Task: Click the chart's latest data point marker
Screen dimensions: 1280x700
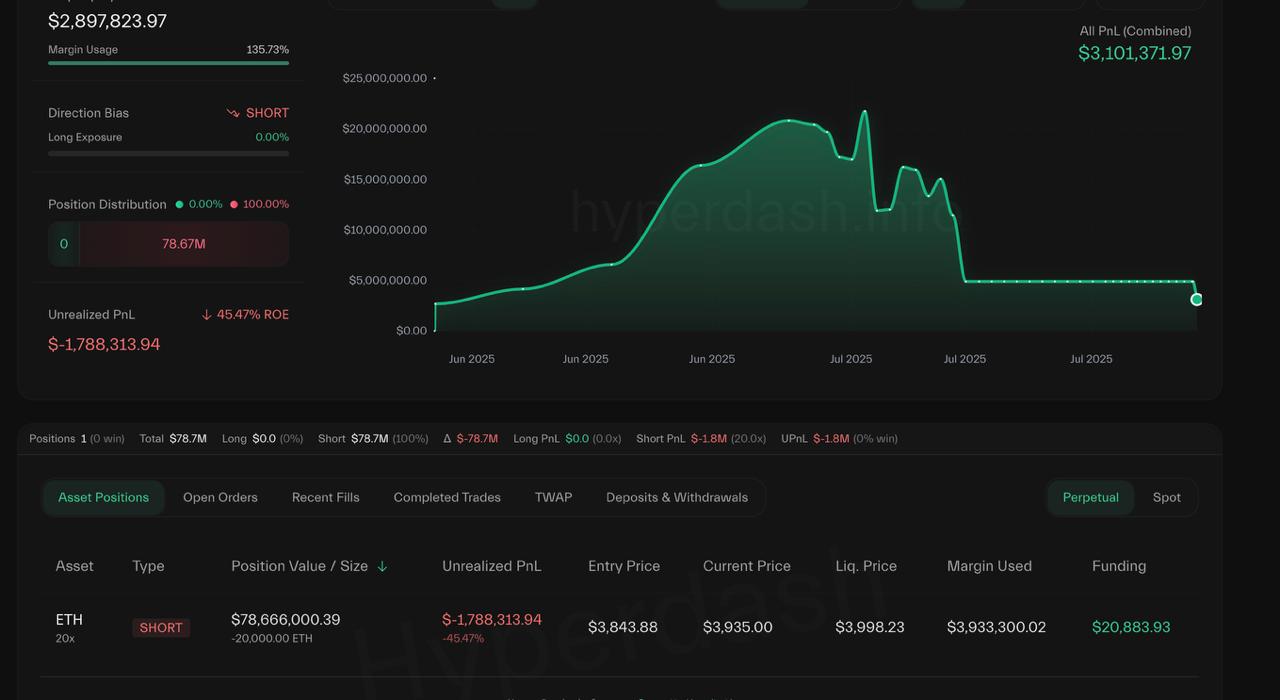Action: pyautogui.click(x=1197, y=299)
